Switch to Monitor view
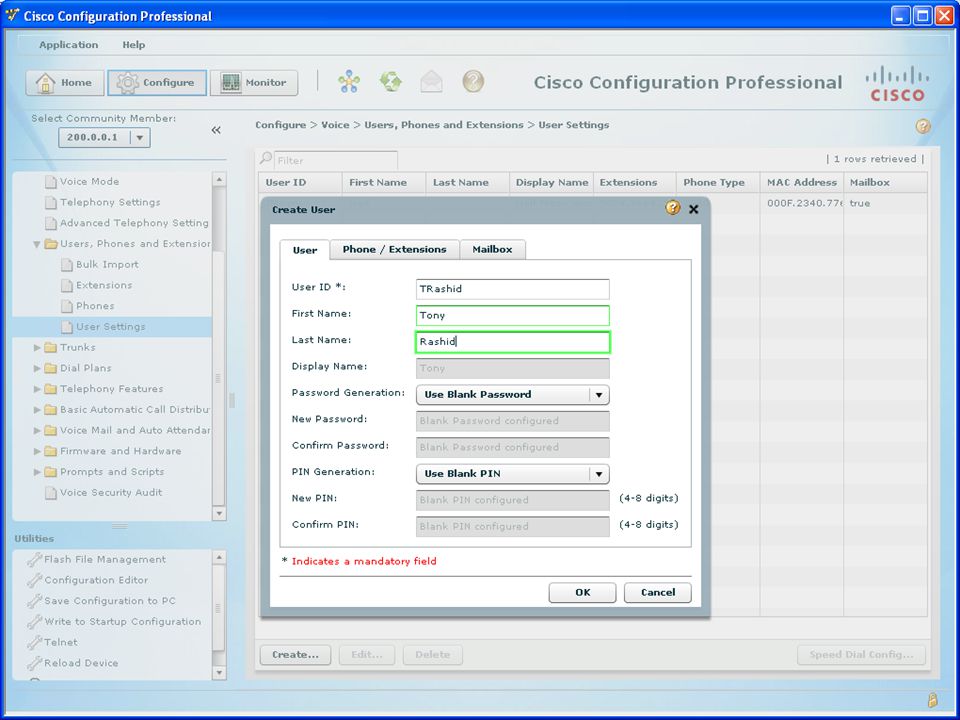Viewport: 960px width, 720px height. (x=254, y=83)
